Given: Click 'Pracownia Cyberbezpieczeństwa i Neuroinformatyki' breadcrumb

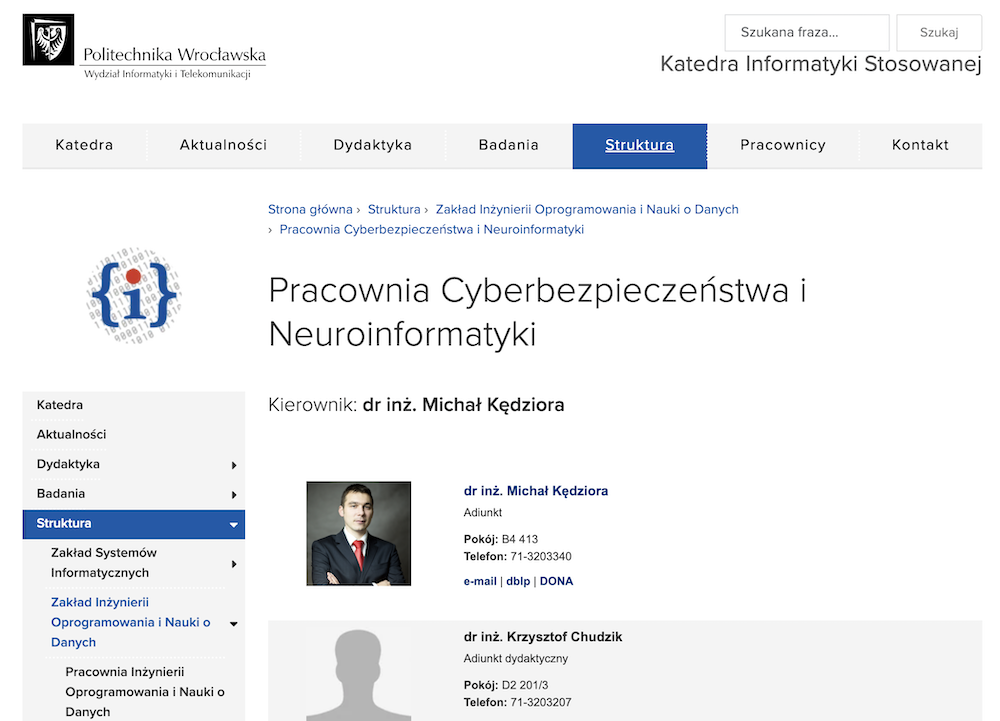Looking at the screenshot, I should (432, 229).
